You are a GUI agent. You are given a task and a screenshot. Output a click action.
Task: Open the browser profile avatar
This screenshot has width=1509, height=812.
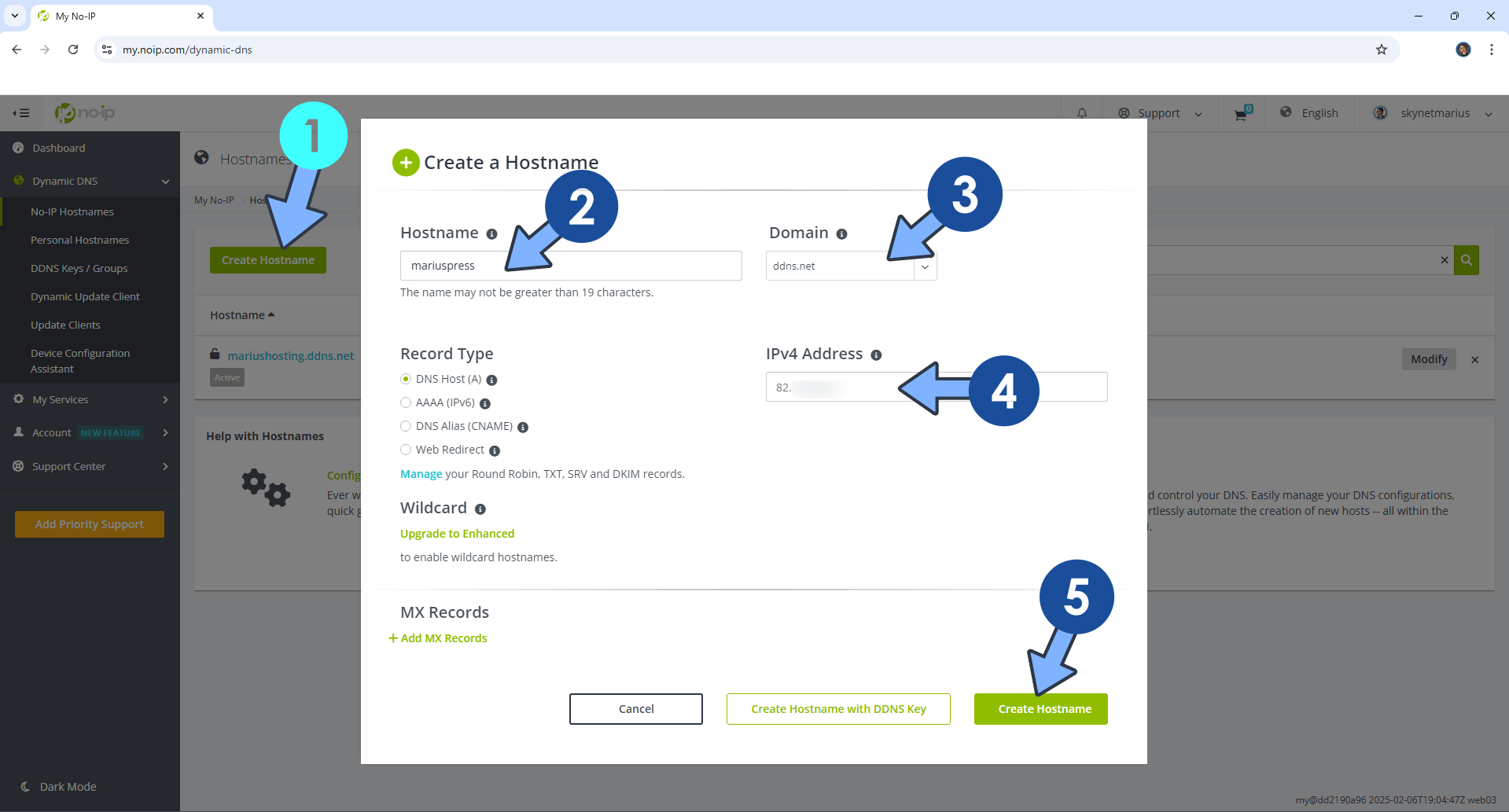pyautogui.click(x=1463, y=50)
